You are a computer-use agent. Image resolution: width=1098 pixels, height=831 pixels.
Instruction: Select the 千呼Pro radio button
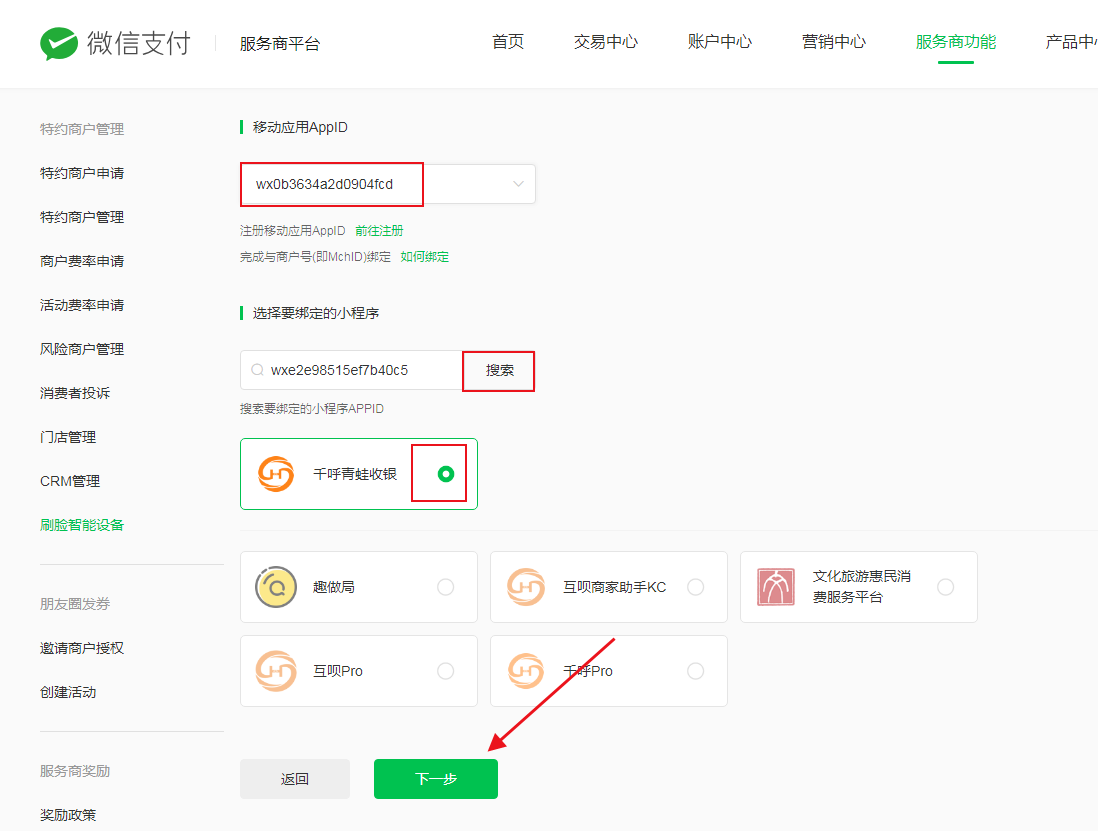coord(695,671)
